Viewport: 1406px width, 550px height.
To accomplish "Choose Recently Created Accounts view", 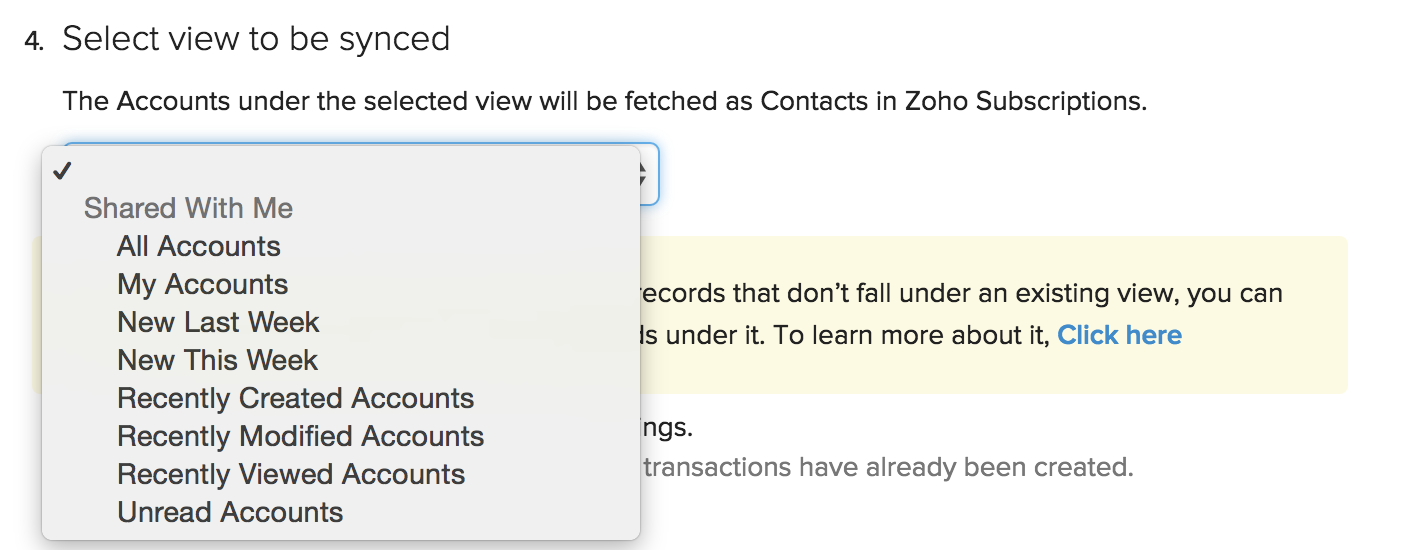I will tap(295, 399).
